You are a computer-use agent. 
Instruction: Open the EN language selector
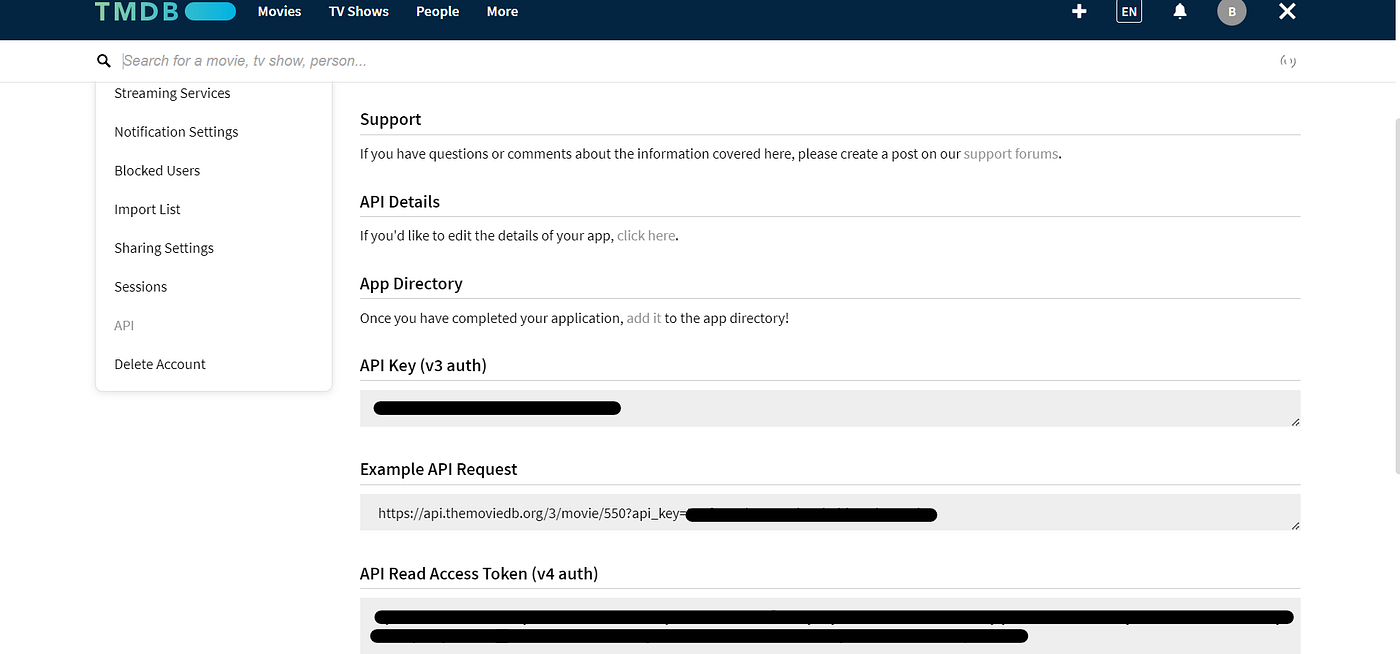point(1128,12)
